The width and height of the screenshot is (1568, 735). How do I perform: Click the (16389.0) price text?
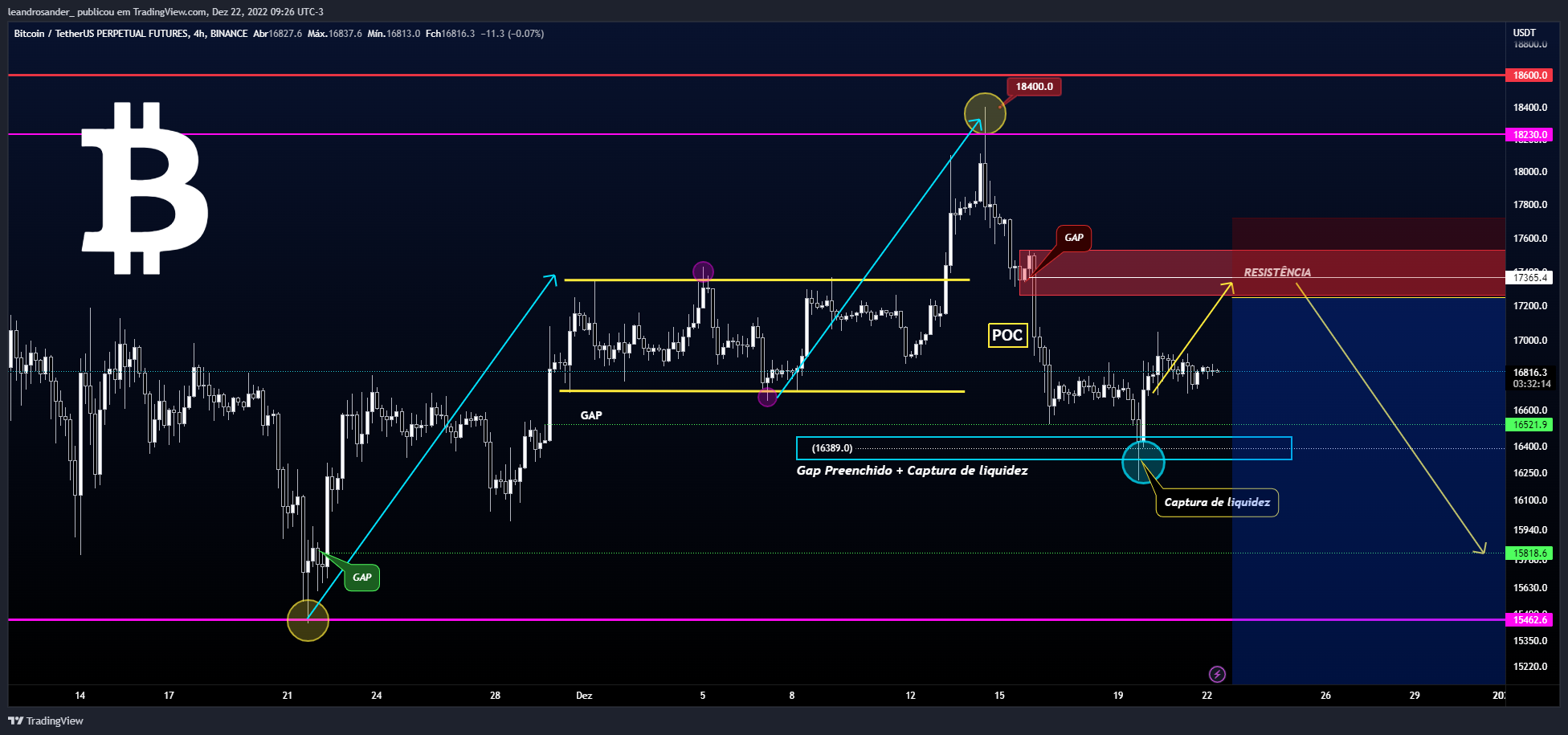[832, 448]
